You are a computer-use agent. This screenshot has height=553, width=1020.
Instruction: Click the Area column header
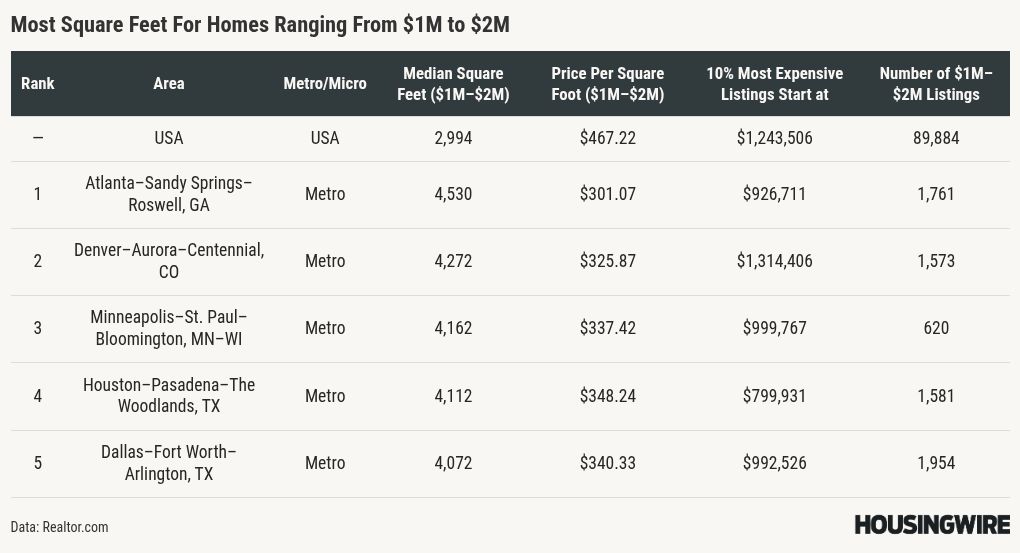pyautogui.click(x=169, y=83)
